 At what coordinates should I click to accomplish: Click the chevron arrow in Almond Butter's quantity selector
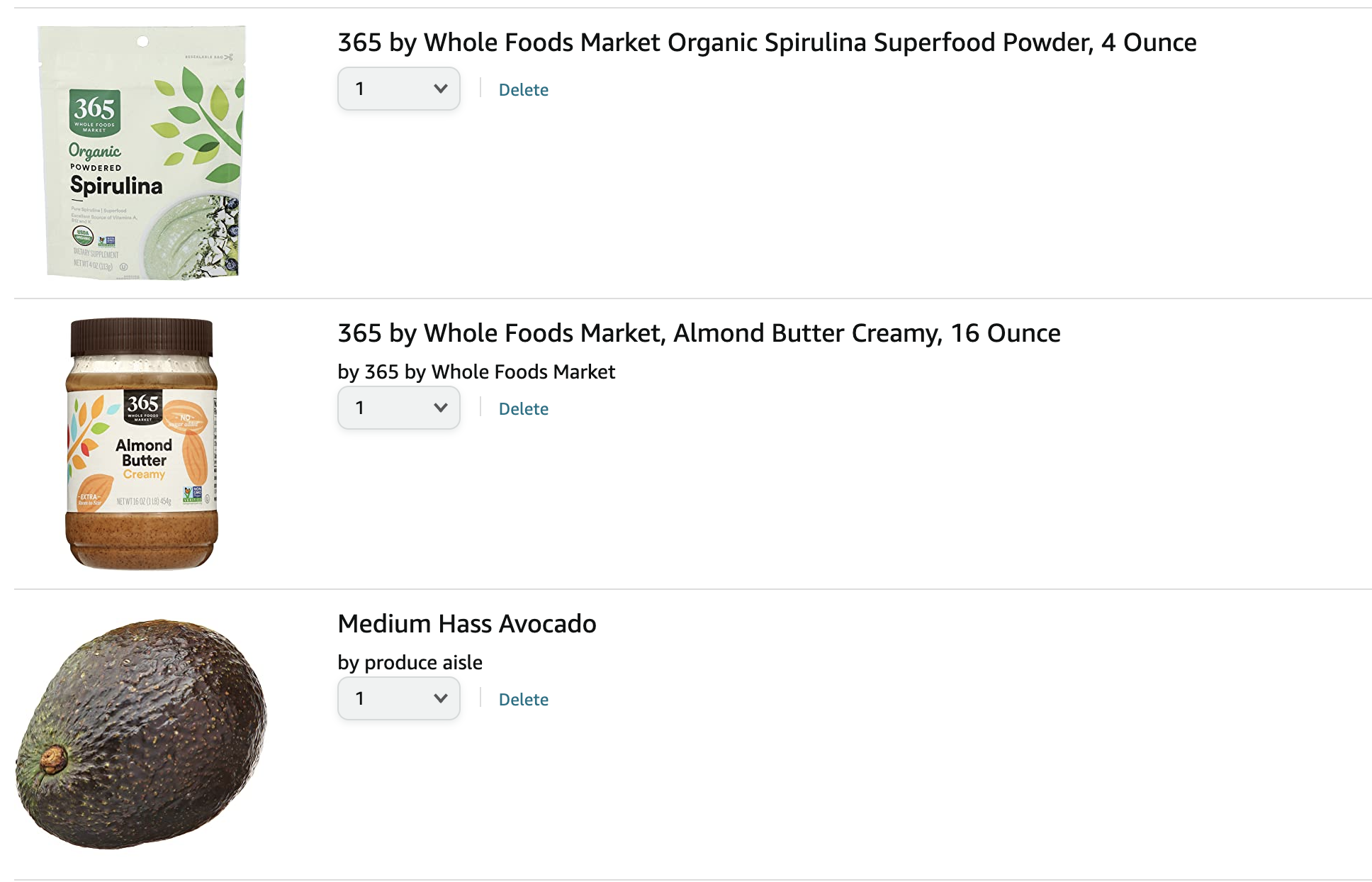click(441, 408)
